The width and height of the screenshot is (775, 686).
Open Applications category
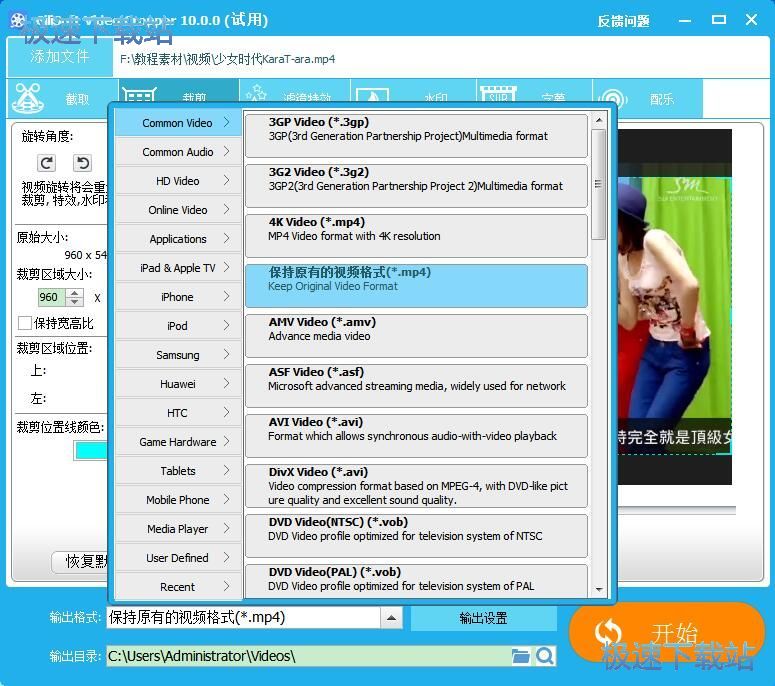178,239
